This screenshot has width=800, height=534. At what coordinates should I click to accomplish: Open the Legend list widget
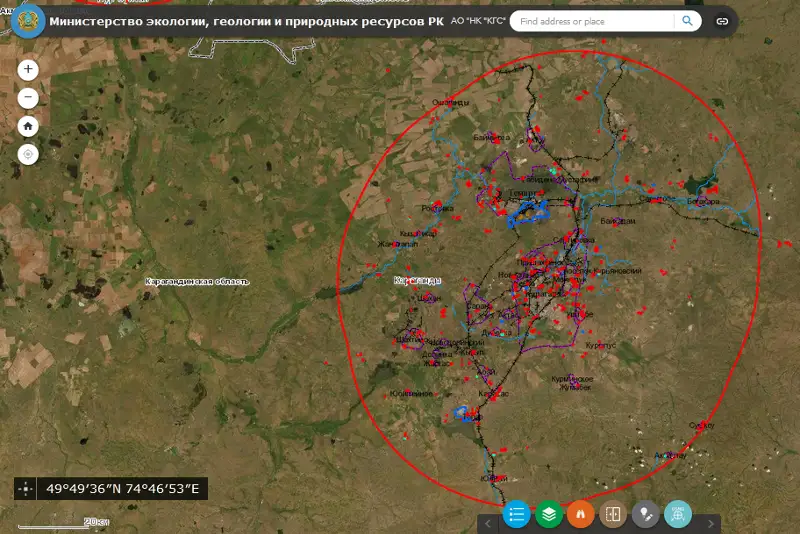click(516, 514)
